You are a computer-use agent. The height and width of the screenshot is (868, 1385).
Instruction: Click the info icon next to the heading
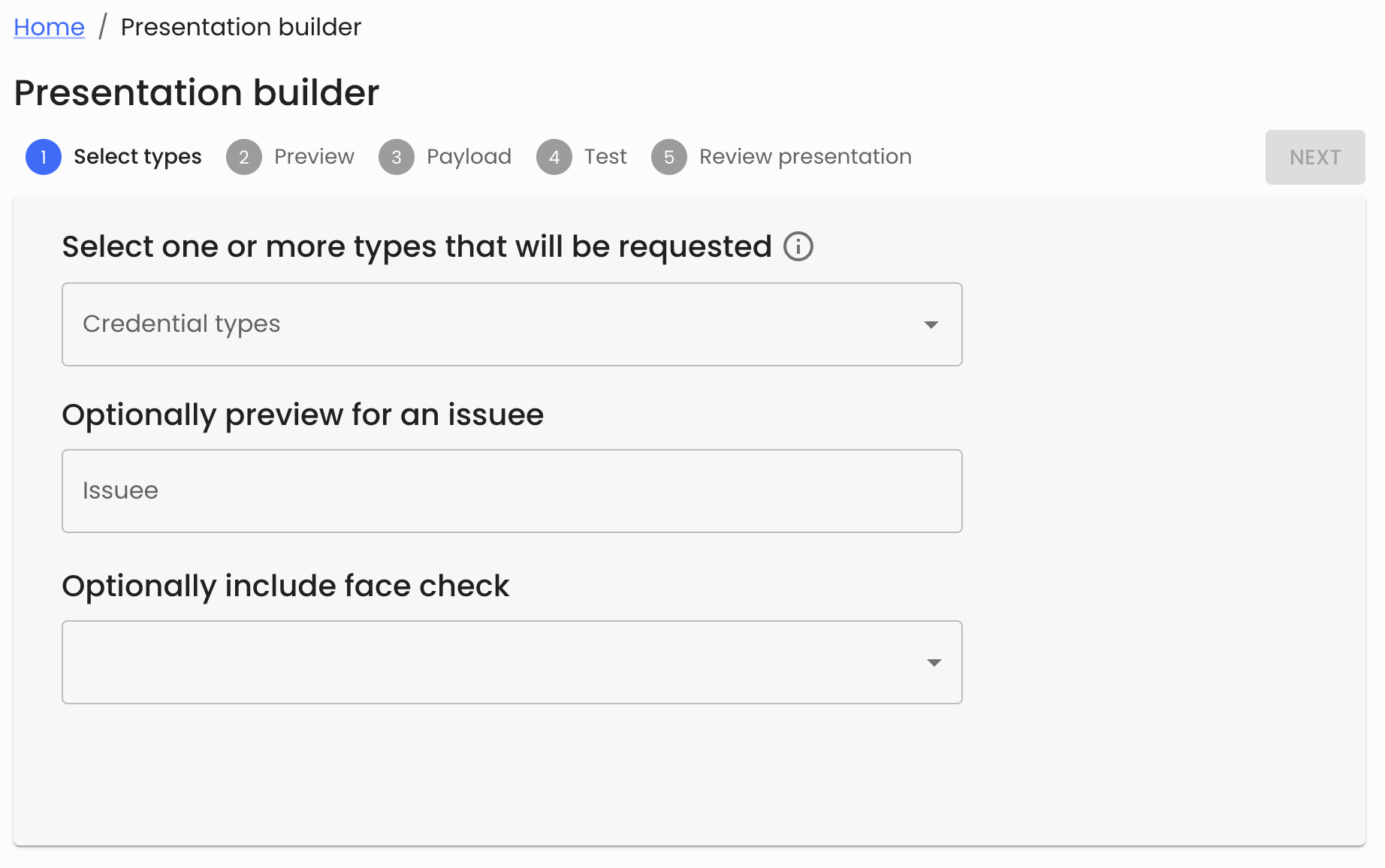tap(798, 246)
